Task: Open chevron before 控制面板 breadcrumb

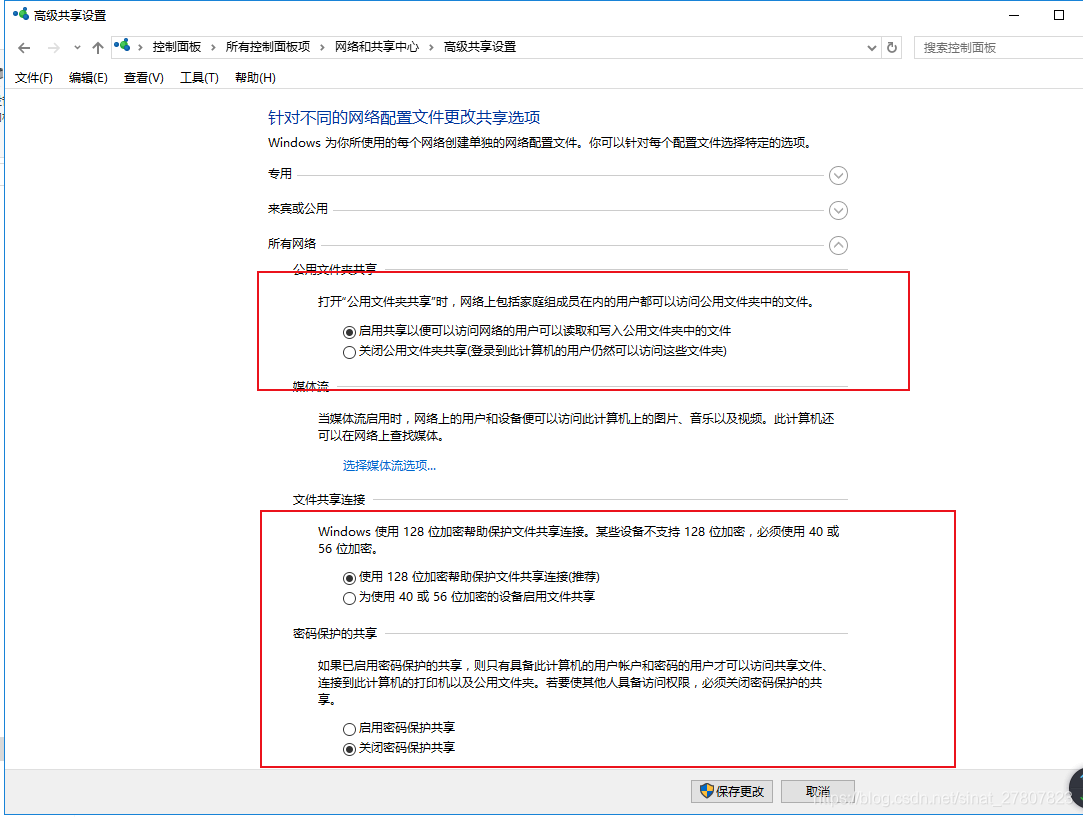Action: tap(140, 47)
